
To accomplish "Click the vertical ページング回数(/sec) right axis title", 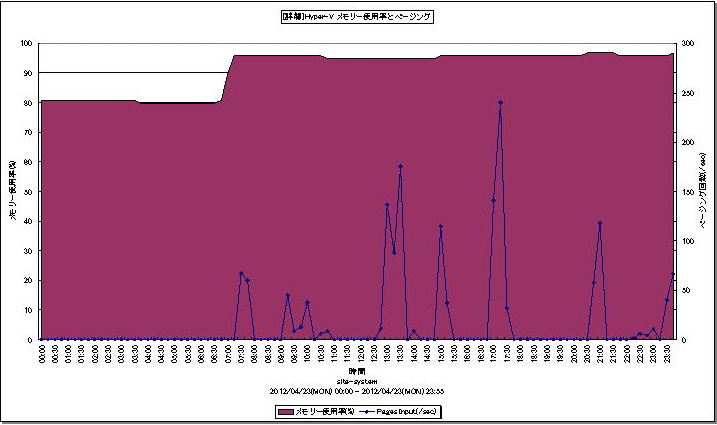I will coord(703,190).
